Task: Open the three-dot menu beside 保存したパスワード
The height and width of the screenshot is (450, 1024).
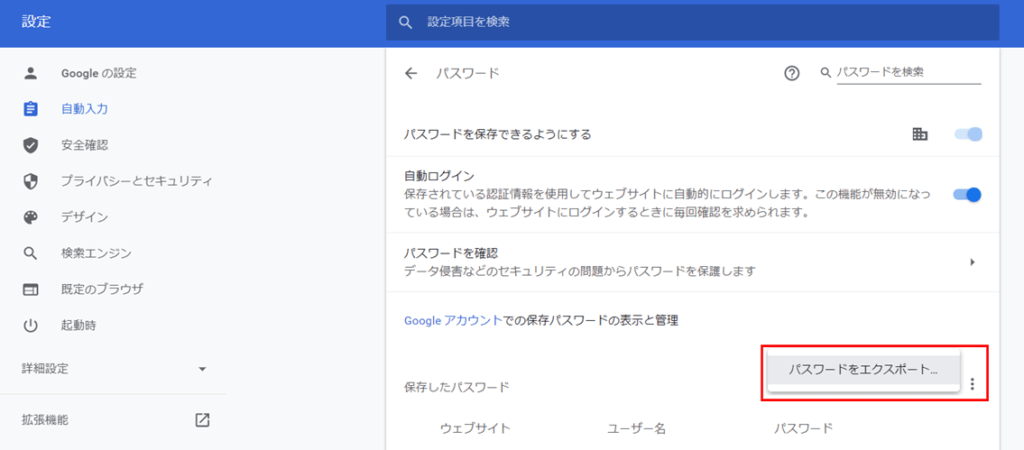Action: tap(972, 384)
